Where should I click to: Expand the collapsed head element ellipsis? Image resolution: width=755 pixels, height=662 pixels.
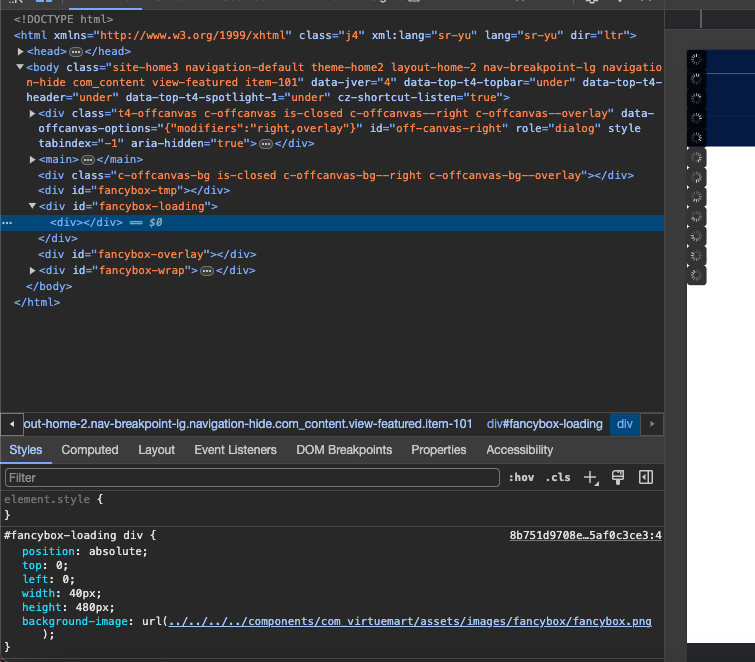pyautogui.click(x=74, y=51)
